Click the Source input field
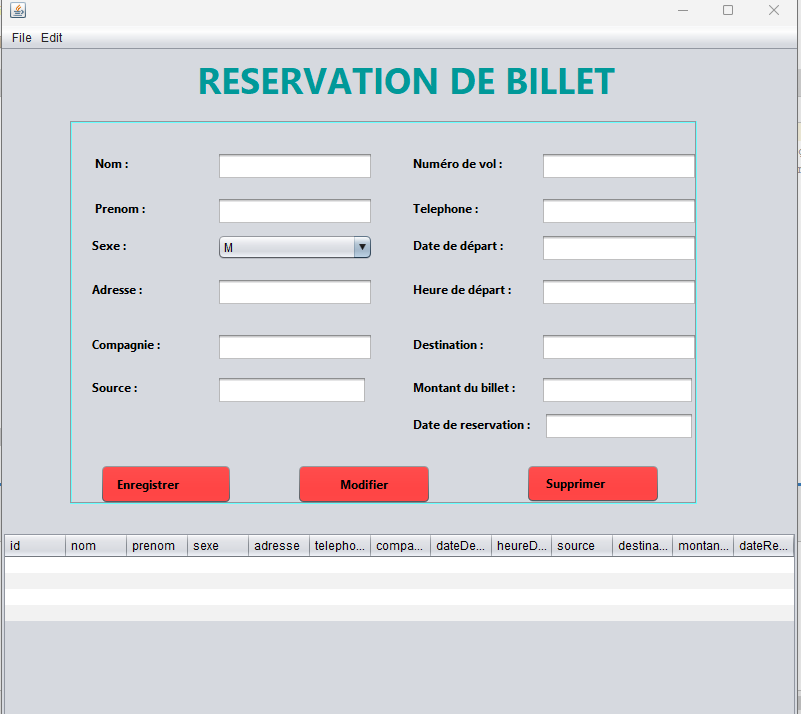The height and width of the screenshot is (714, 801). click(291, 390)
